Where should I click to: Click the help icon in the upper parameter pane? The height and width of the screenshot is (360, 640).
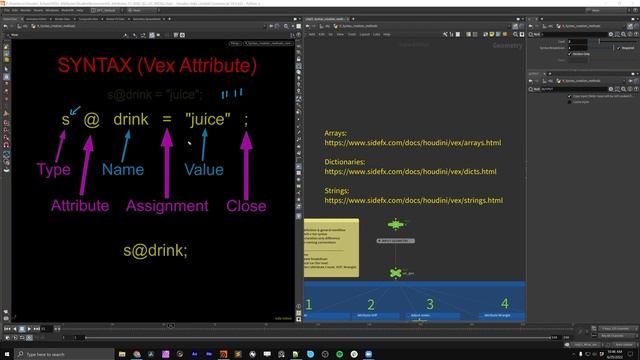pyautogui.click(x=636, y=35)
